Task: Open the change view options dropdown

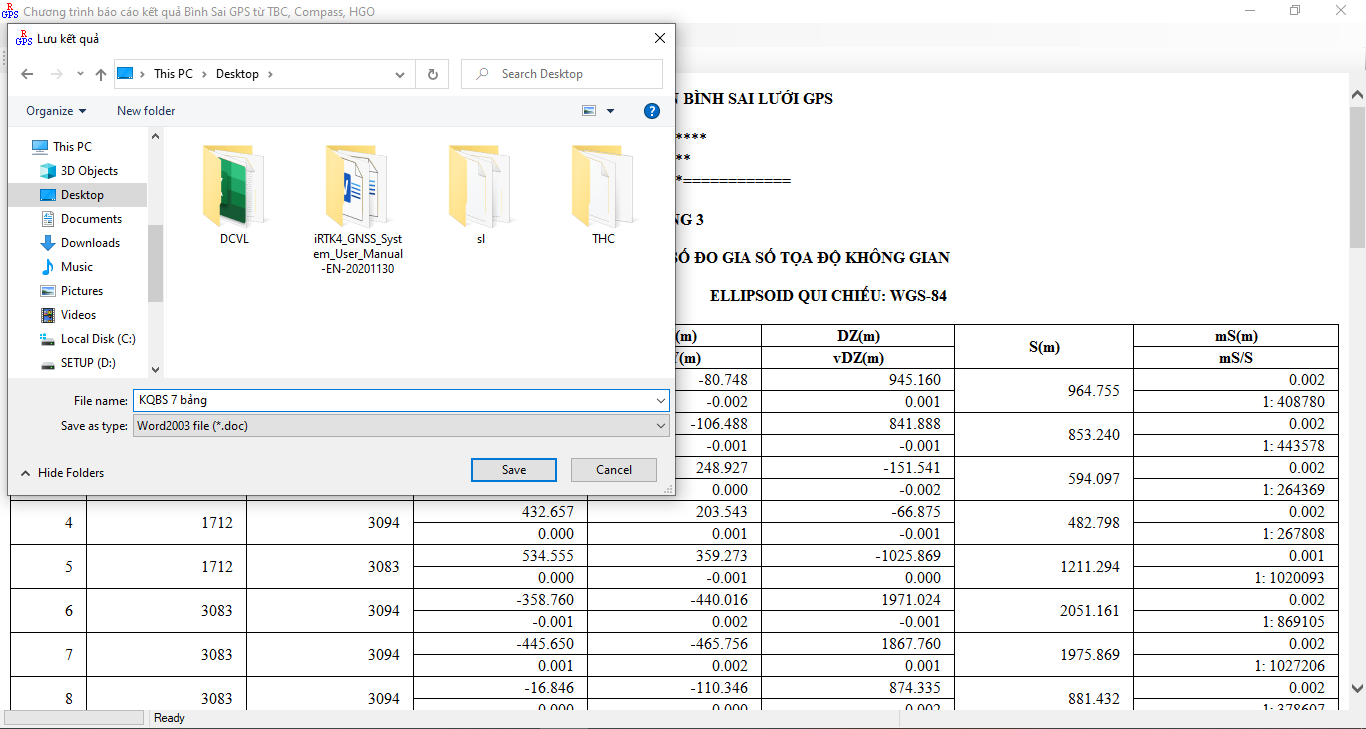Action: click(x=611, y=111)
